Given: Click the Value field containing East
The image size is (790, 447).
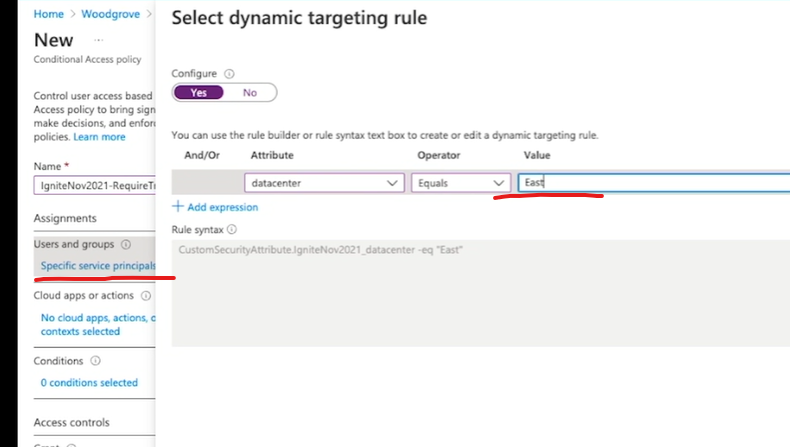Looking at the screenshot, I should (653, 182).
